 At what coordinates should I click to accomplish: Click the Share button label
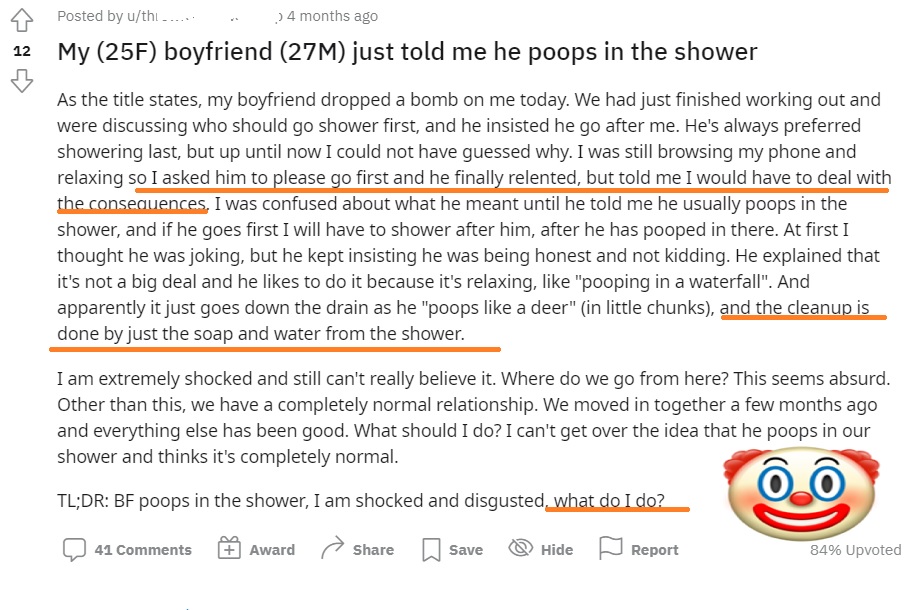click(373, 550)
